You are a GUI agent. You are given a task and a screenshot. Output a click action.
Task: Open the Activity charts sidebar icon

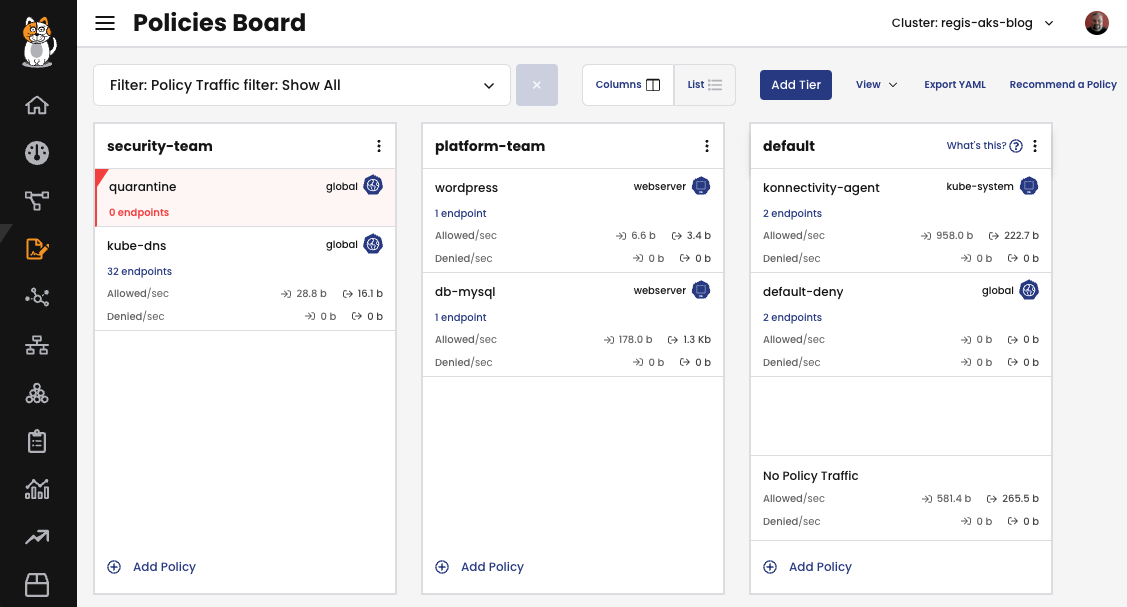pyautogui.click(x=37, y=489)
